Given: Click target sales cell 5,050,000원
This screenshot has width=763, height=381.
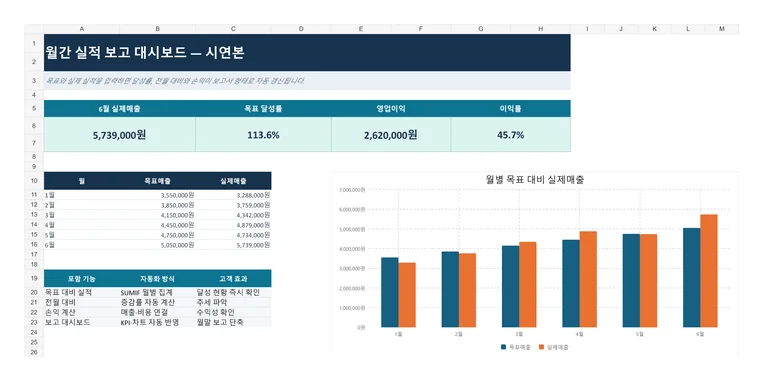Looking at the screenshot, I should [x=157, y=245].
